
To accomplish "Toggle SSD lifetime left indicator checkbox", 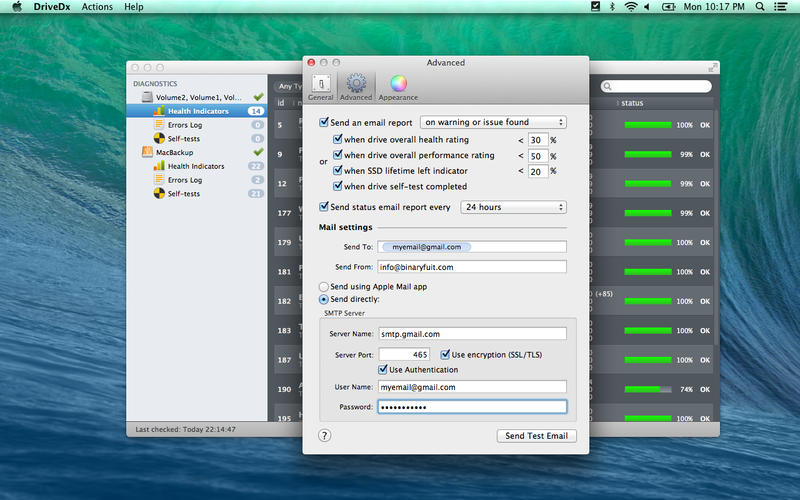I will pyautogui.click(x=337, y=170).
